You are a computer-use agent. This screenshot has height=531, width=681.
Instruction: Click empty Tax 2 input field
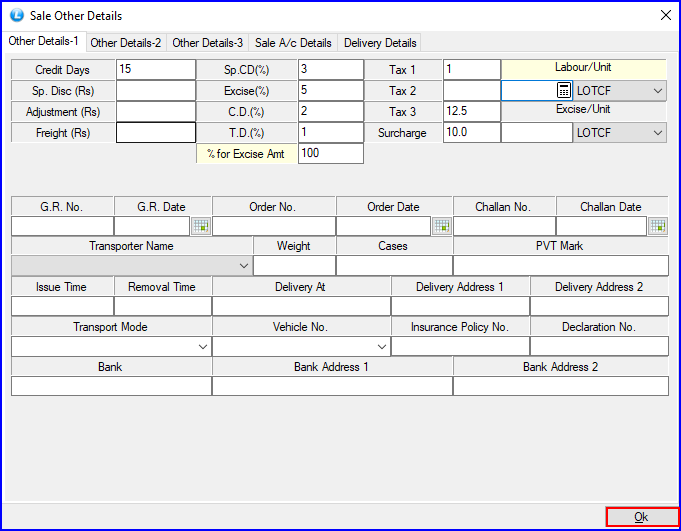point(472,91)
